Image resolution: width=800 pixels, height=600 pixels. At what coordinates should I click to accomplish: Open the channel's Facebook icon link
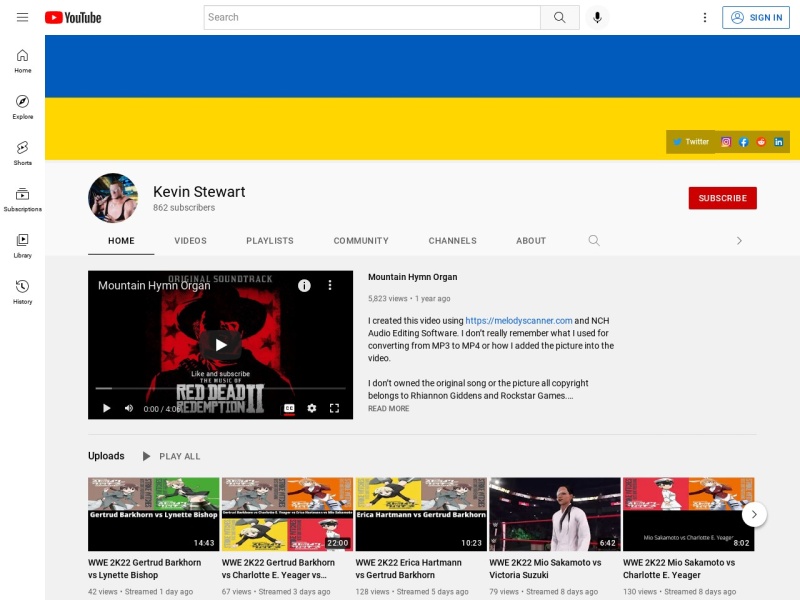point(743,142)
